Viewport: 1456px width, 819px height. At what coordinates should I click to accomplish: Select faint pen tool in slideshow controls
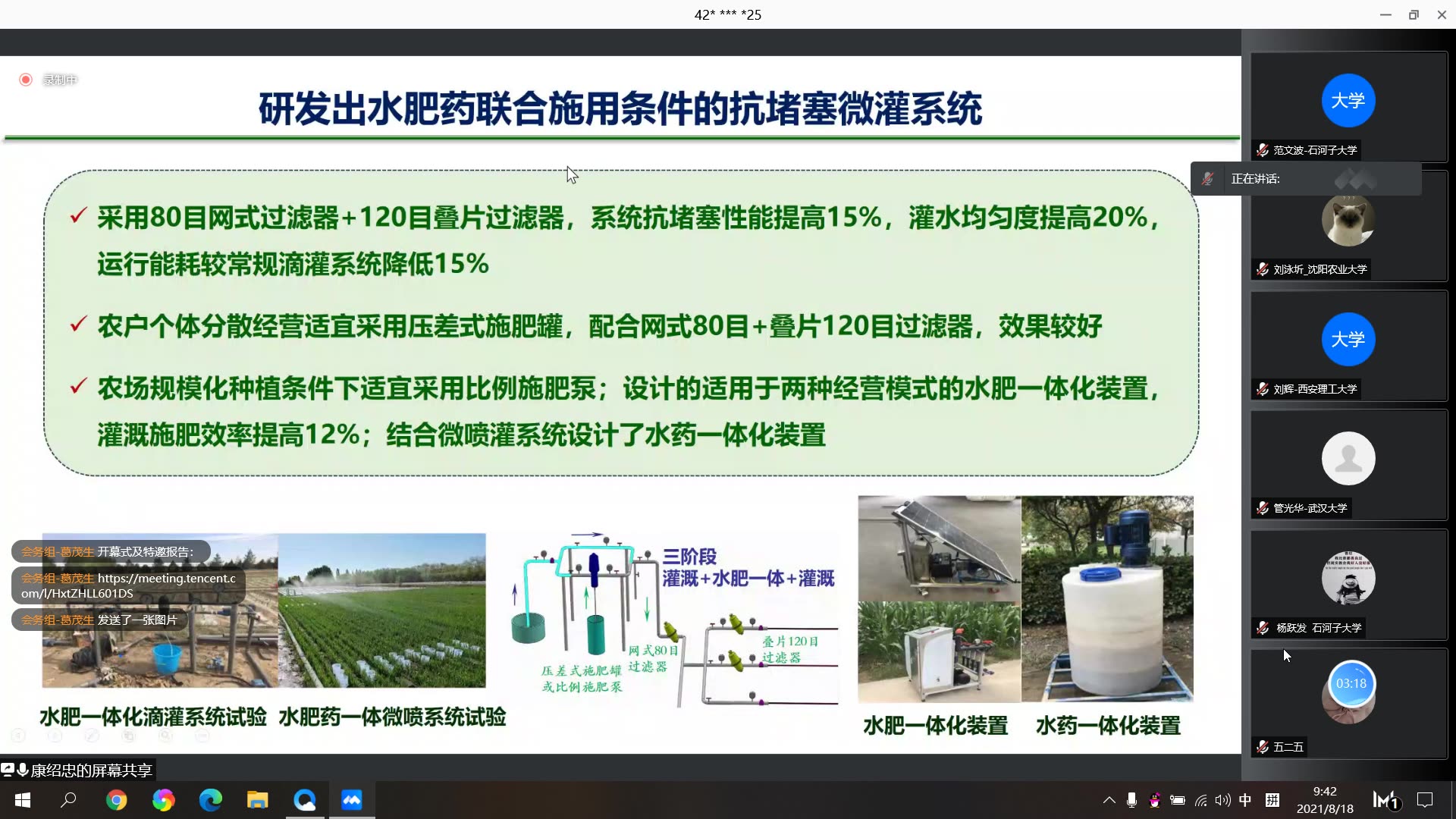pos(92,736)
